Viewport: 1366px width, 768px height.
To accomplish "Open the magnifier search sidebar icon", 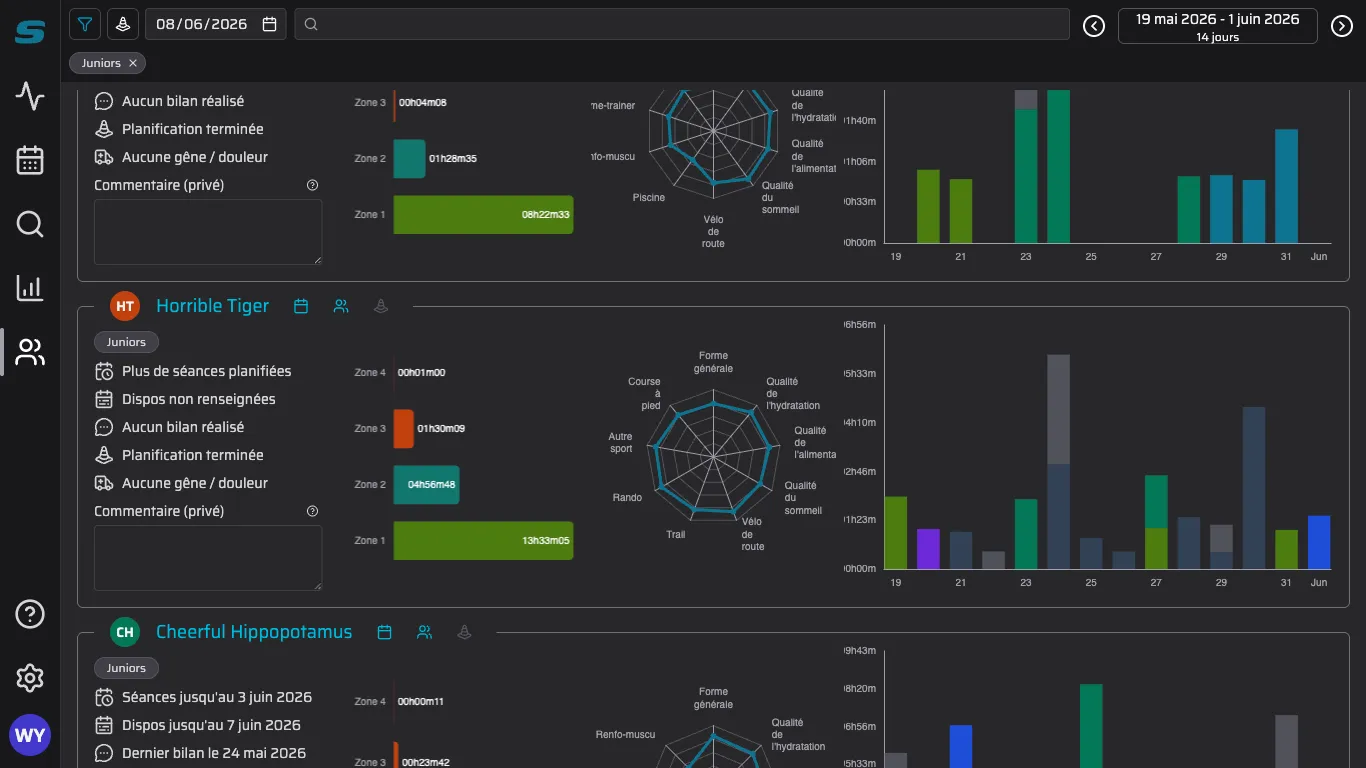I will click(30, 224).
